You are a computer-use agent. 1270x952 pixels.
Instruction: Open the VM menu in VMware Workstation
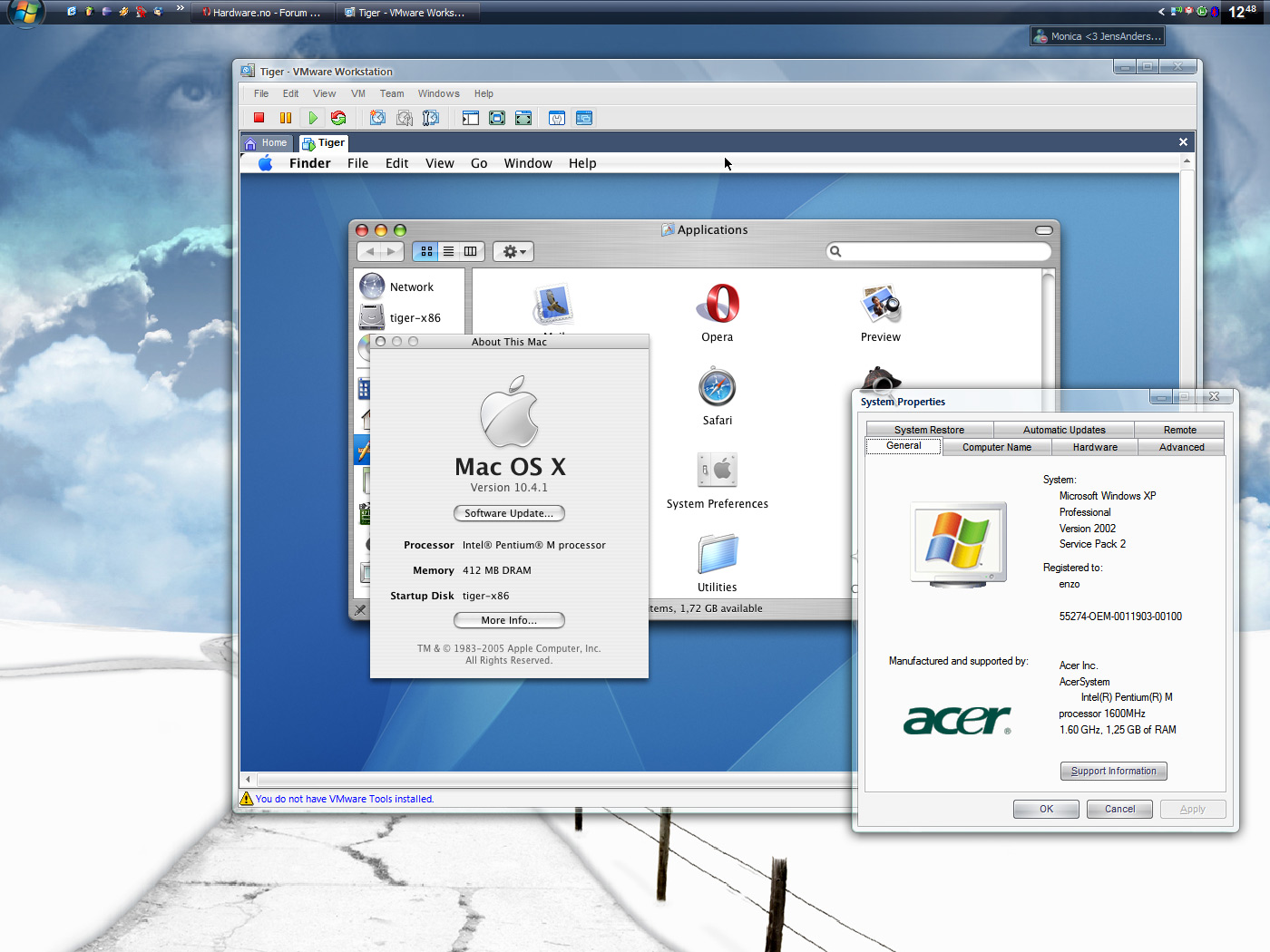click(x=358, y=93)
